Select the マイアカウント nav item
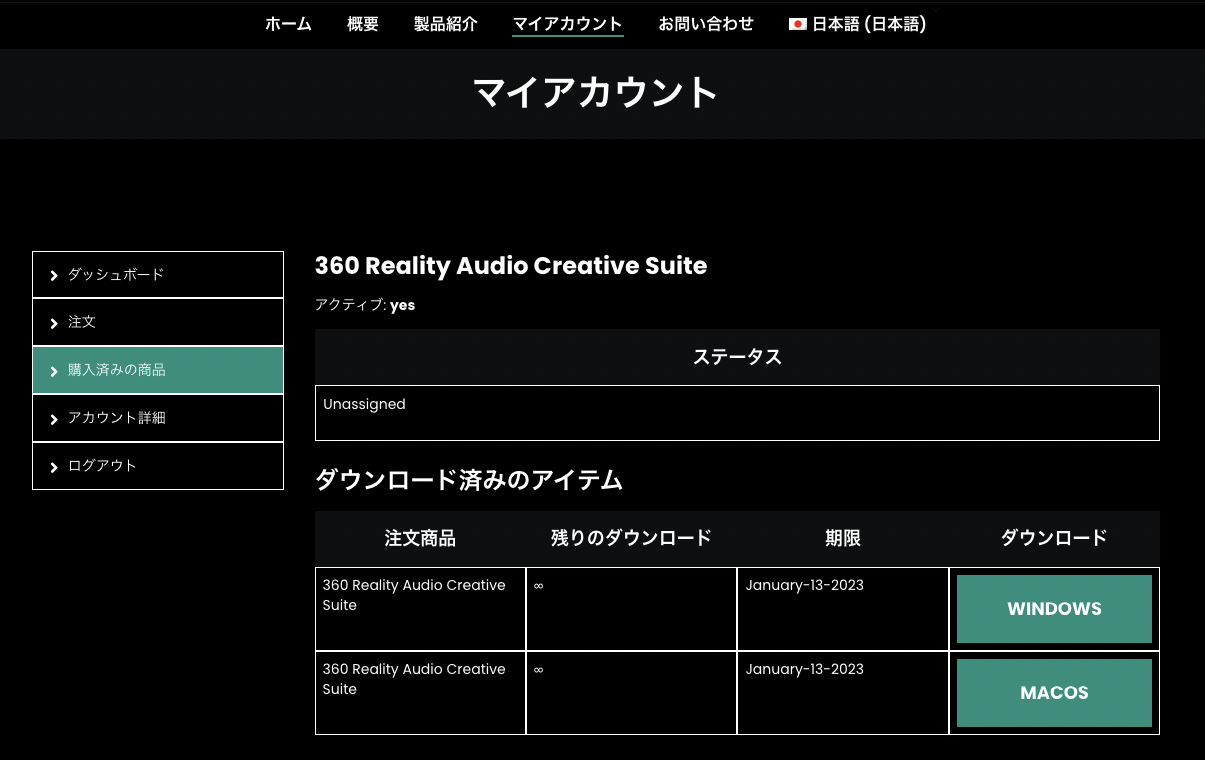The height and width of the screenshot is (760, 1205). 568,24
